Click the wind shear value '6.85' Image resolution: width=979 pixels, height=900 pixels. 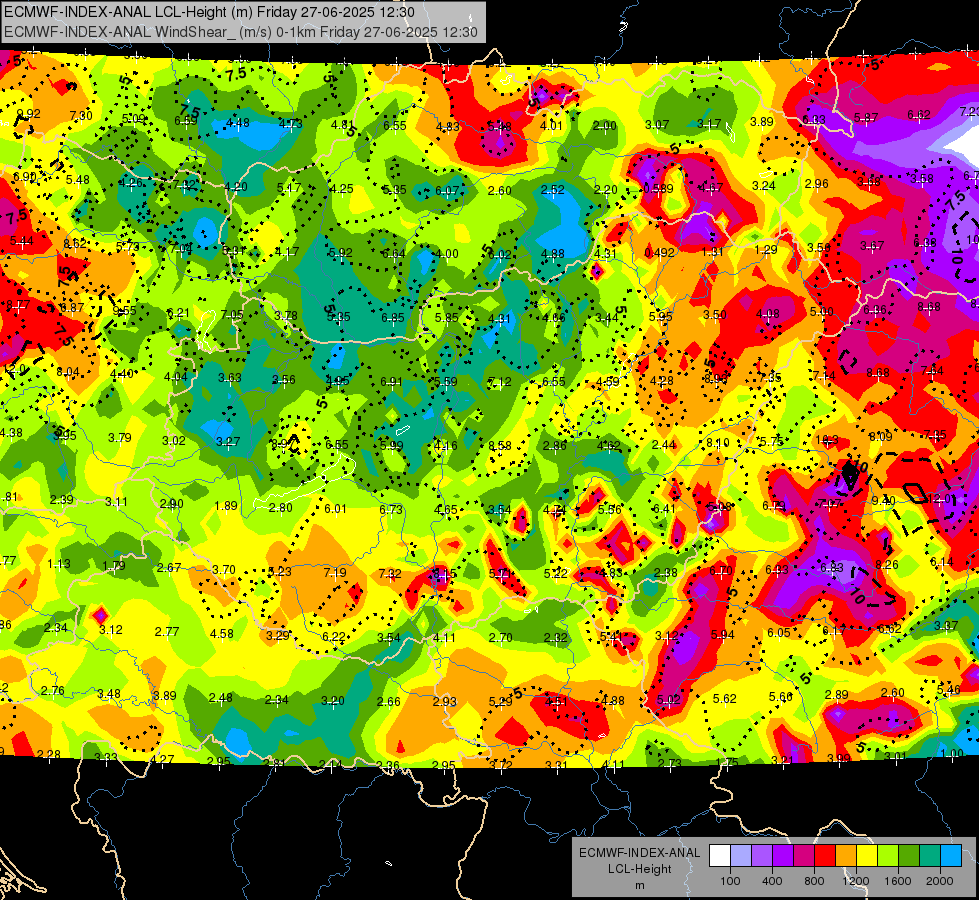(393, 317)
